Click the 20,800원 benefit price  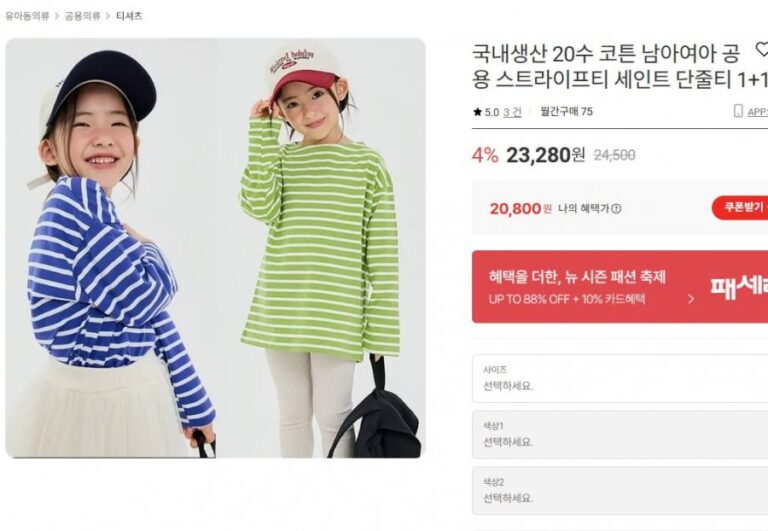(521, 209)
